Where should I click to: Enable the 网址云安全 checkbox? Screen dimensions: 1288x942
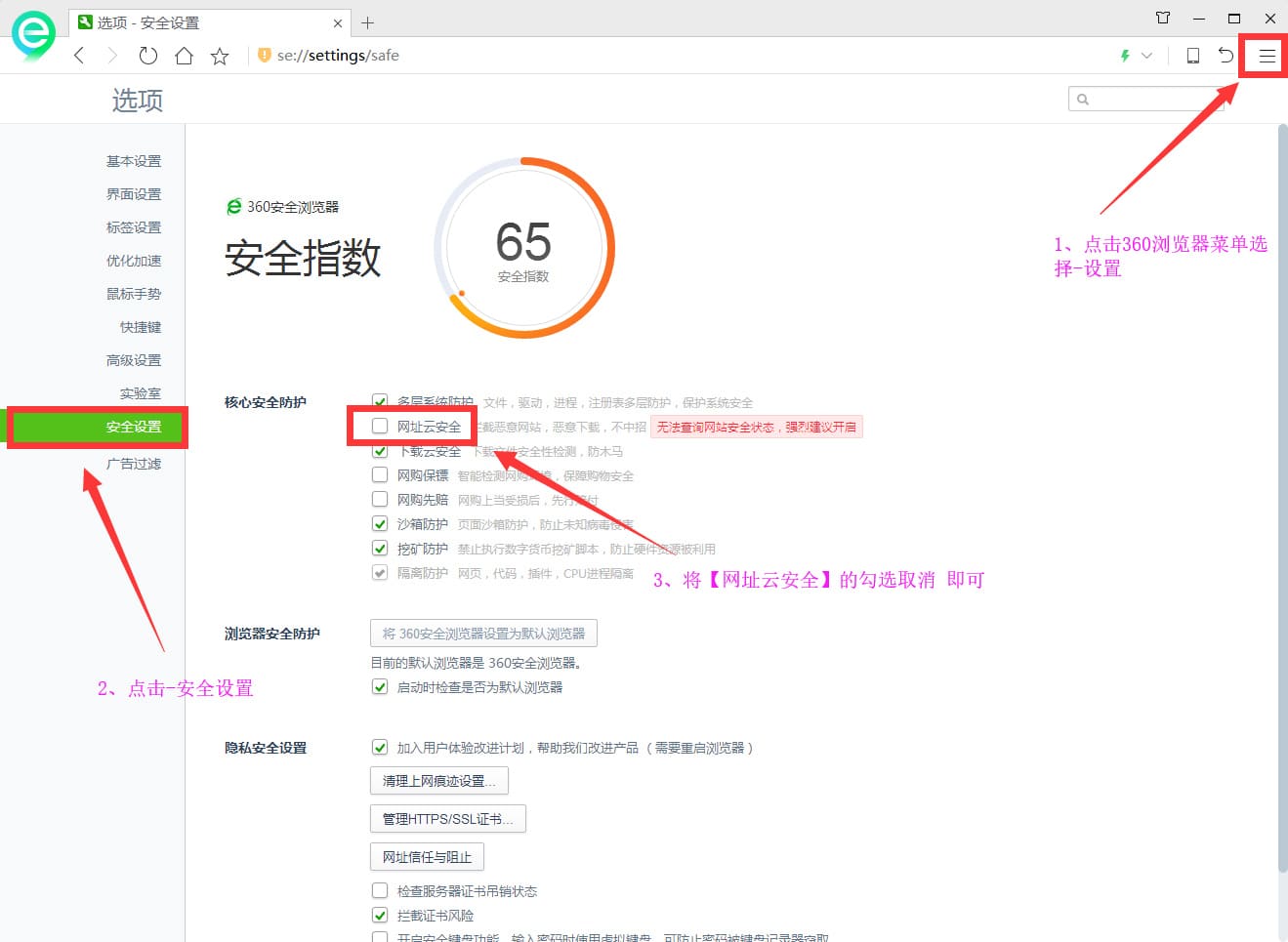(x=380, y=427)
